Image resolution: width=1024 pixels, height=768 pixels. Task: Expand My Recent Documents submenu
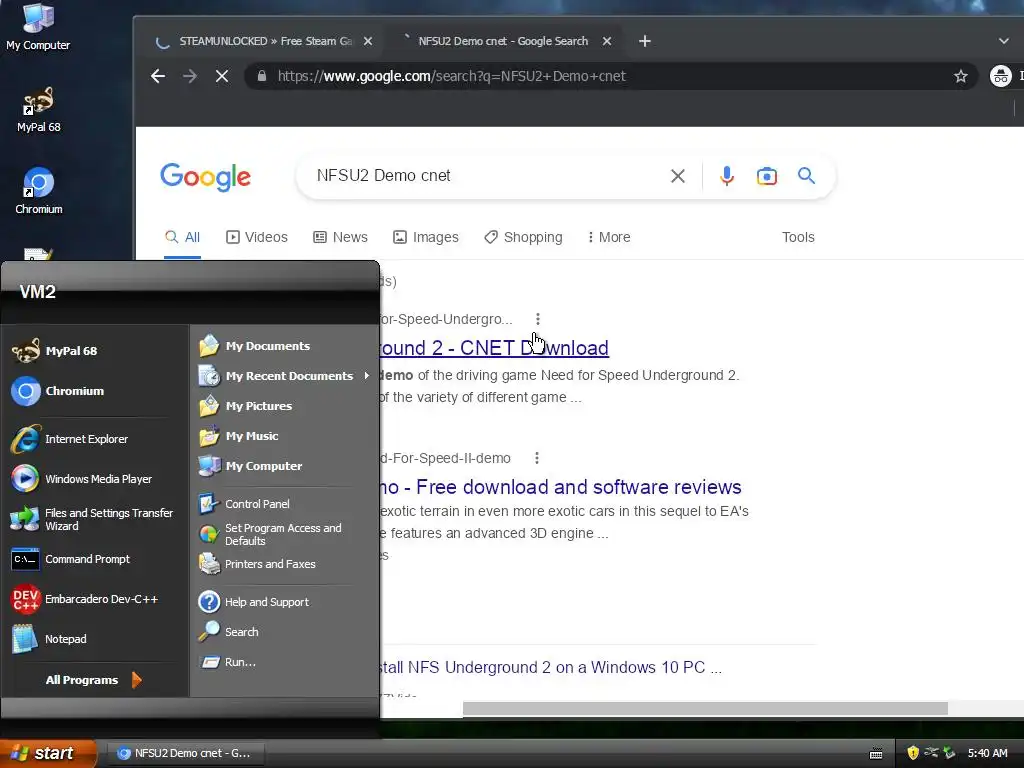click(284, 376)
